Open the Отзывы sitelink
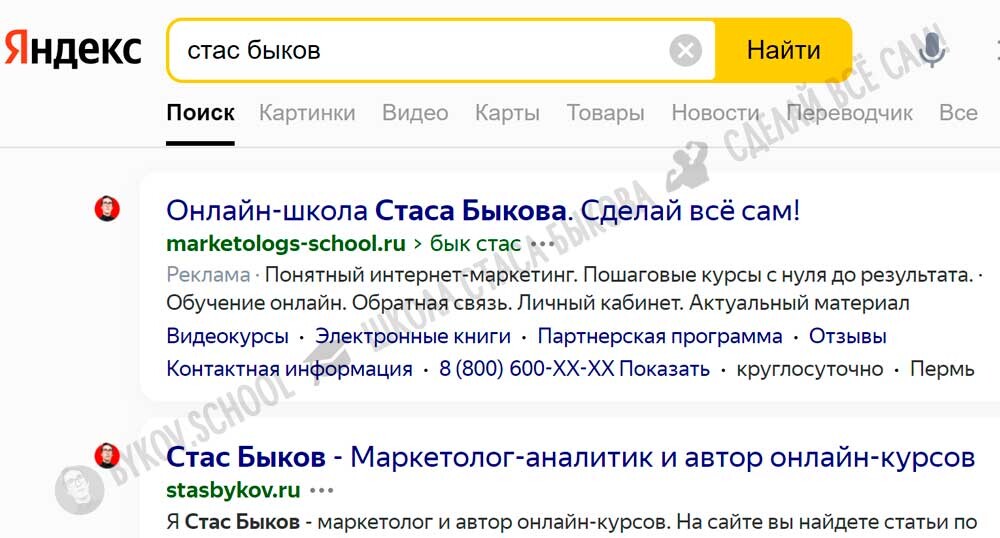Viewport: 1000px width, 538px height. pos(848,336)
